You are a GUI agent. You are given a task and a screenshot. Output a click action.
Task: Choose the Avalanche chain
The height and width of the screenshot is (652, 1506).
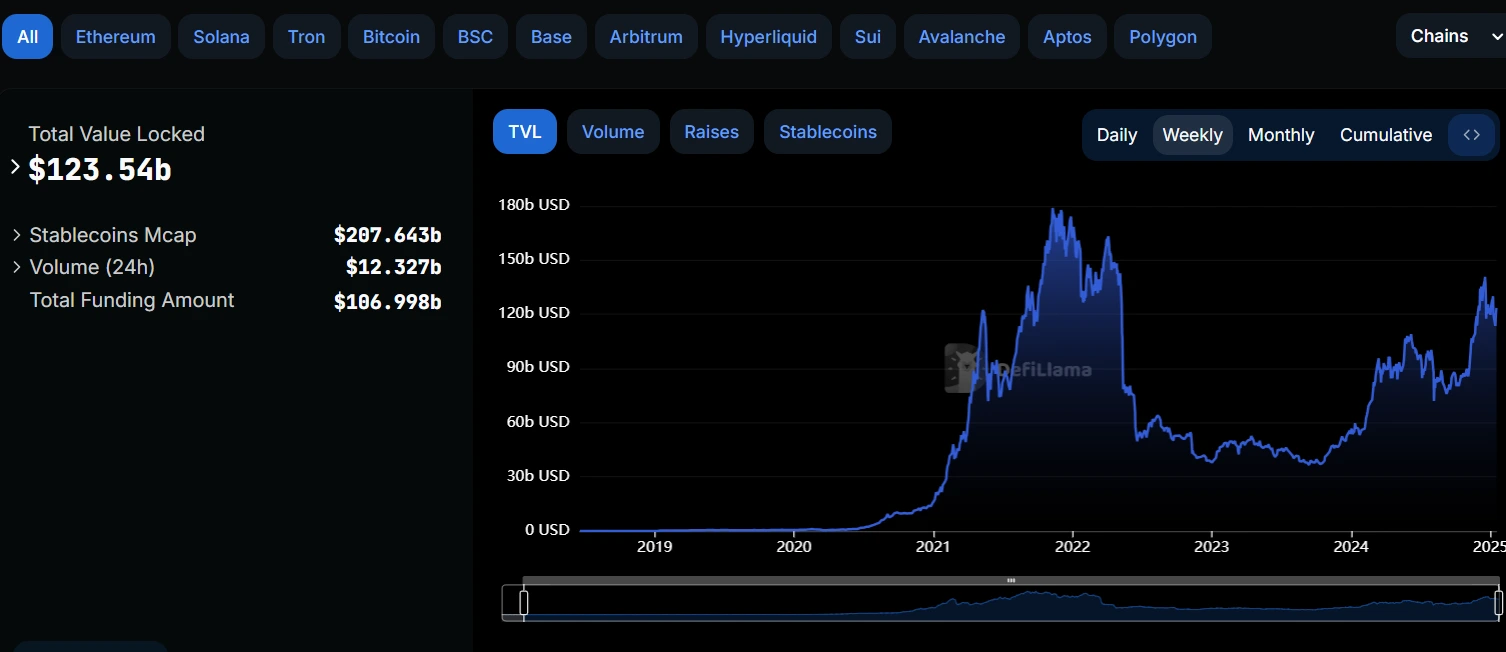click(962, 37)
